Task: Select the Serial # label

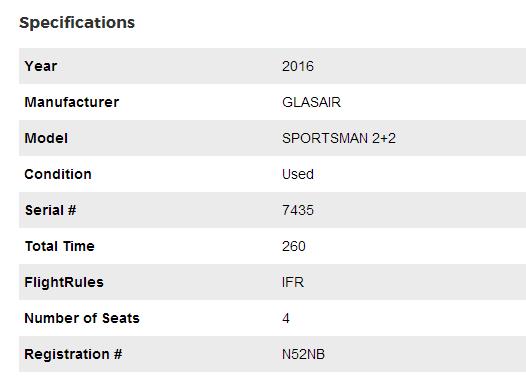Action: 50,210
